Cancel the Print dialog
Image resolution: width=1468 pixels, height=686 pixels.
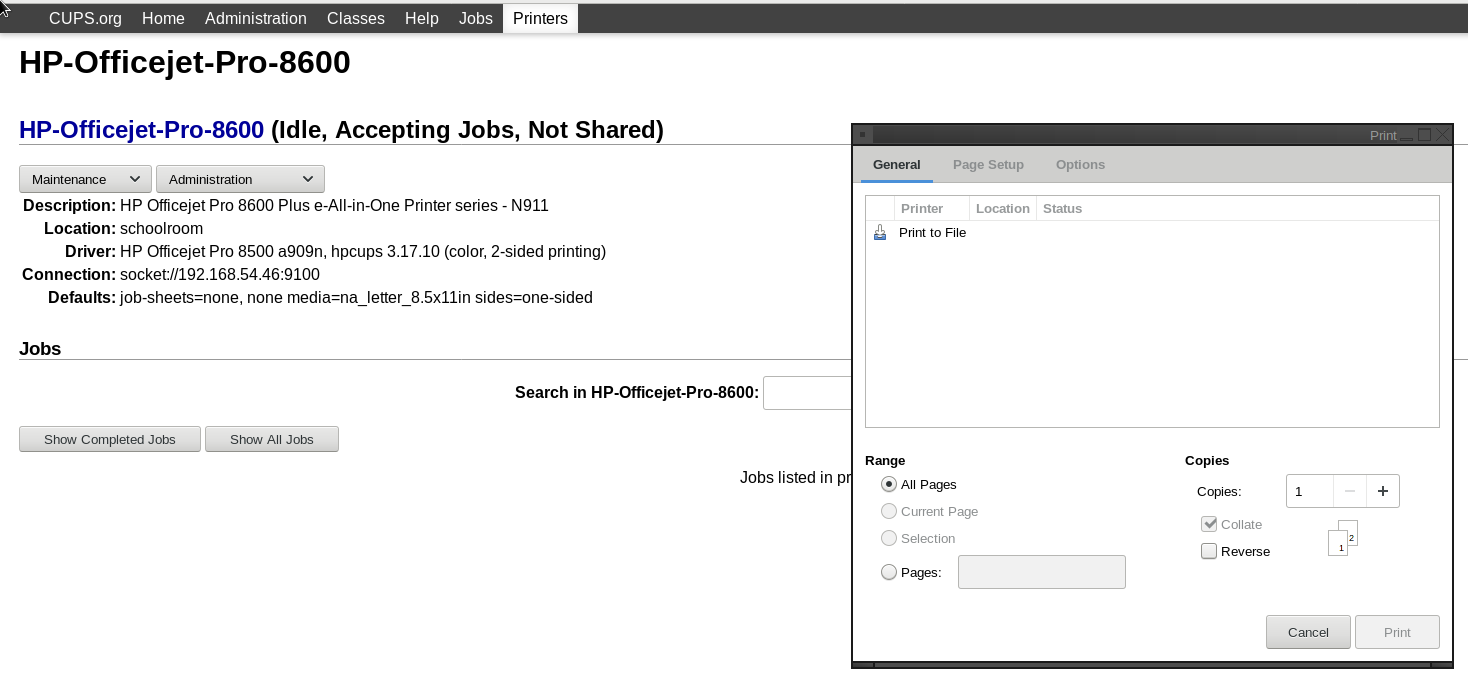1308,632
